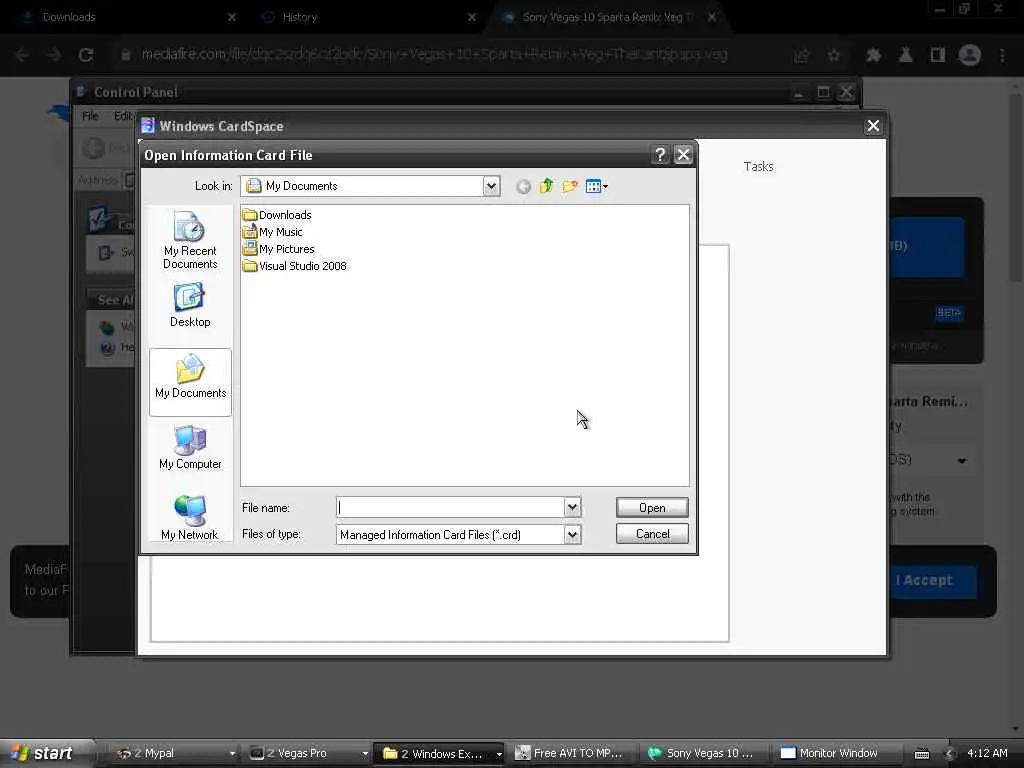This screenshot has width=1024, height=768.
Task: Click I Accept on Mediafire banner
Action: (x=923, y=580)
